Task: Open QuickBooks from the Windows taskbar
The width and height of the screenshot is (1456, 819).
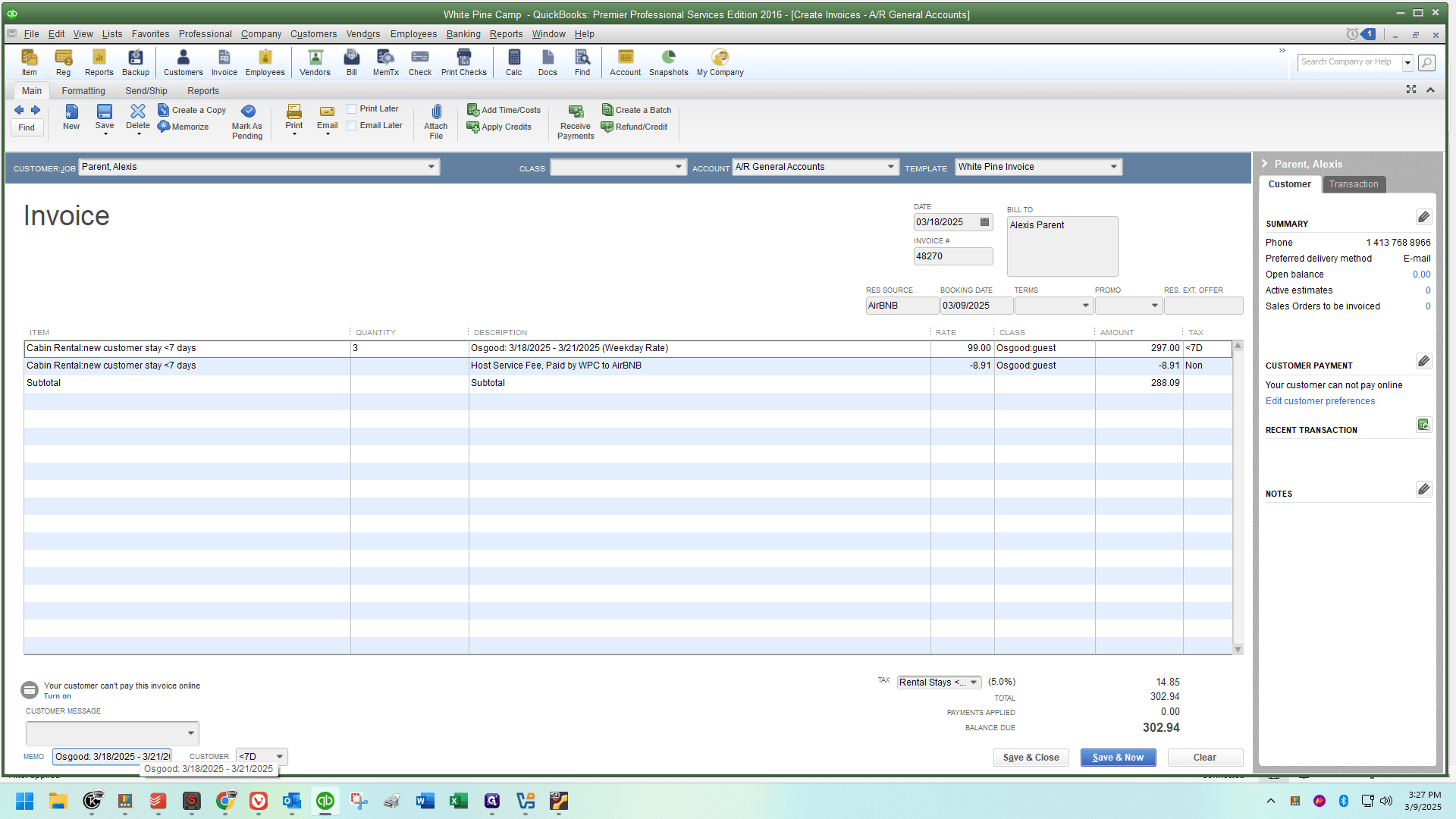Action: [325, 801]
